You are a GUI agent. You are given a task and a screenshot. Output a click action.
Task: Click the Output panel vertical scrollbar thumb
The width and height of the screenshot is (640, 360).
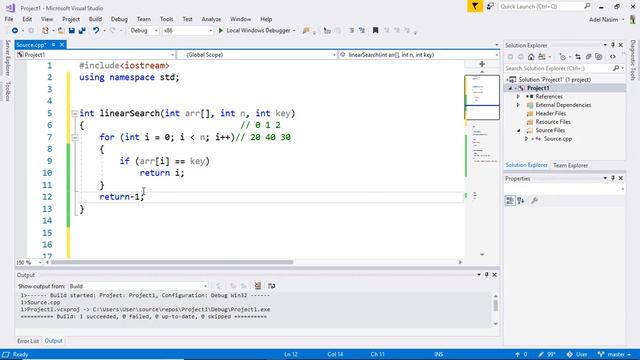(x=496, y=305)
